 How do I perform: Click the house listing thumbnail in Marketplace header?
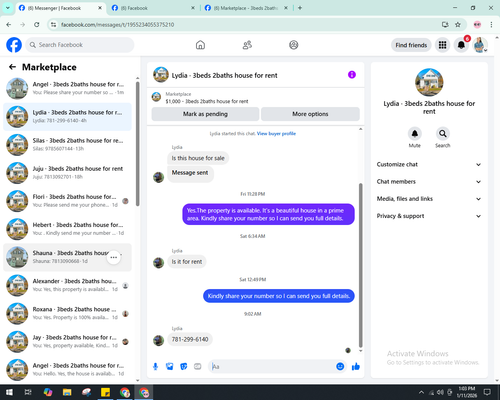click(x=156, y=97)
